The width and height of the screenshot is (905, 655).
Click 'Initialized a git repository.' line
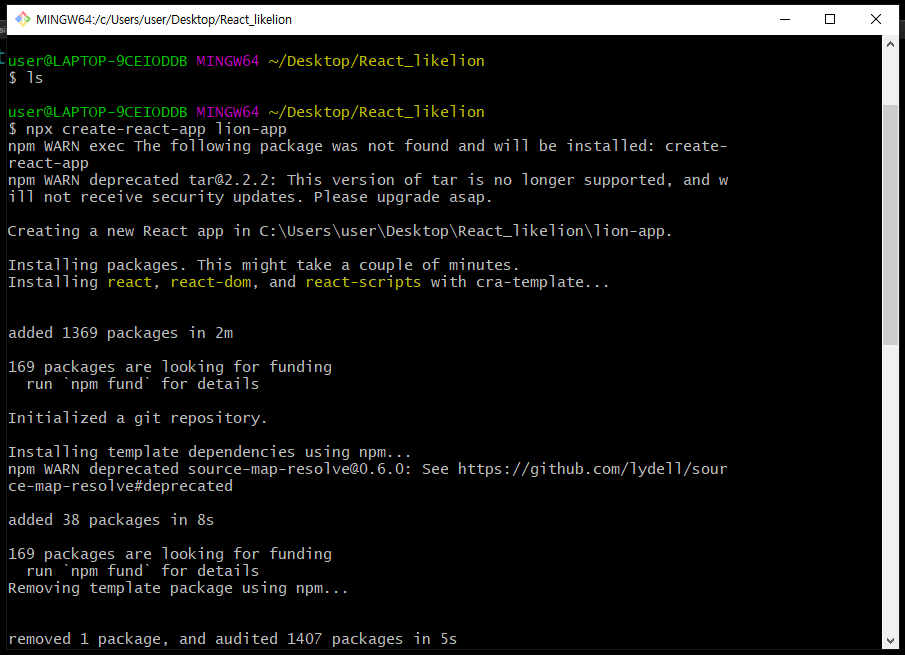coord(137,418)
